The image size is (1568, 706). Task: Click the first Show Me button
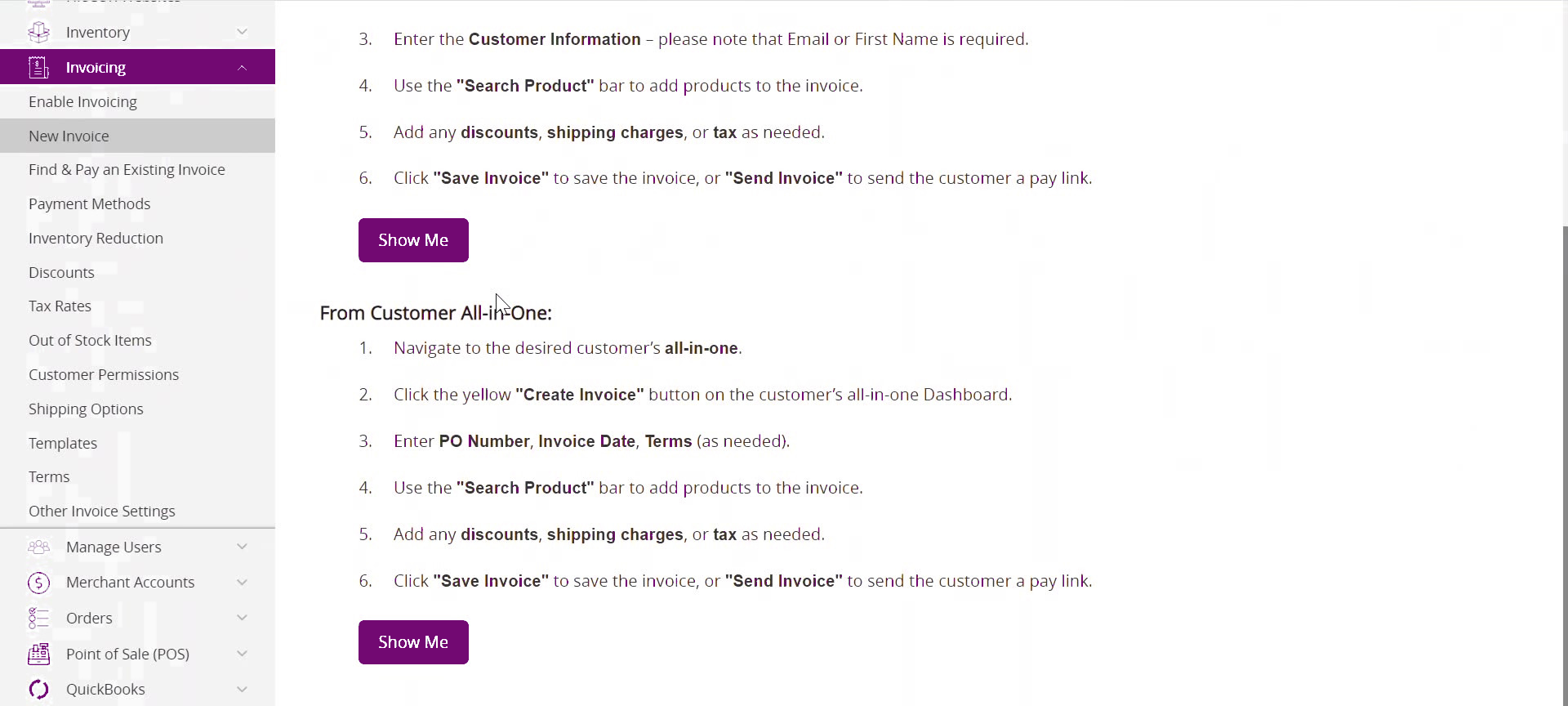[413, 240]
